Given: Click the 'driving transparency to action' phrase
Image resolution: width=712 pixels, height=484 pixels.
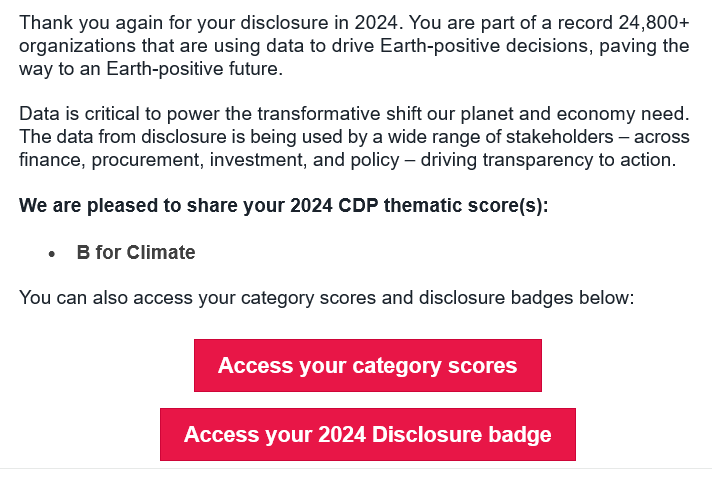Looking at the screenshot, I should click(x=549, y=160).
